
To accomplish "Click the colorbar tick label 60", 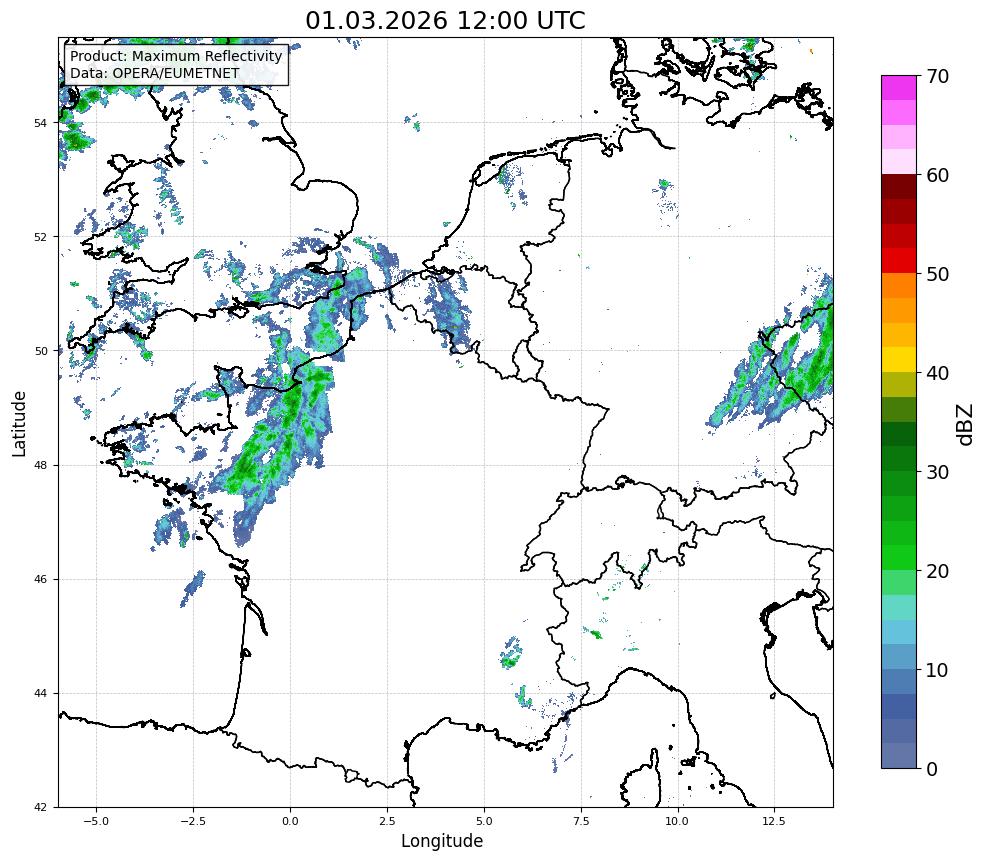I will 937,175.
